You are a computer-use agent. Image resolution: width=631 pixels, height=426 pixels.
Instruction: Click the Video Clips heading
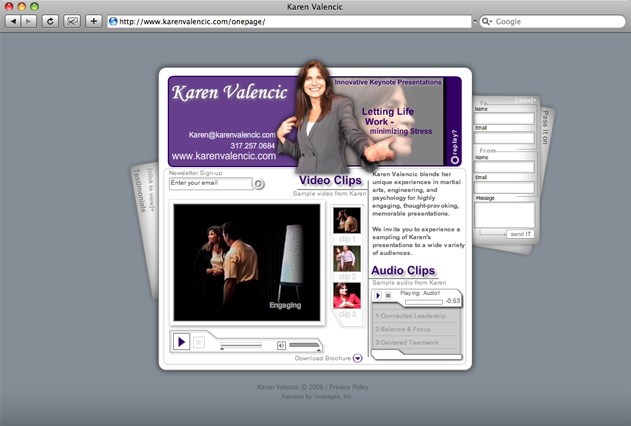click(x=330, y=180)
